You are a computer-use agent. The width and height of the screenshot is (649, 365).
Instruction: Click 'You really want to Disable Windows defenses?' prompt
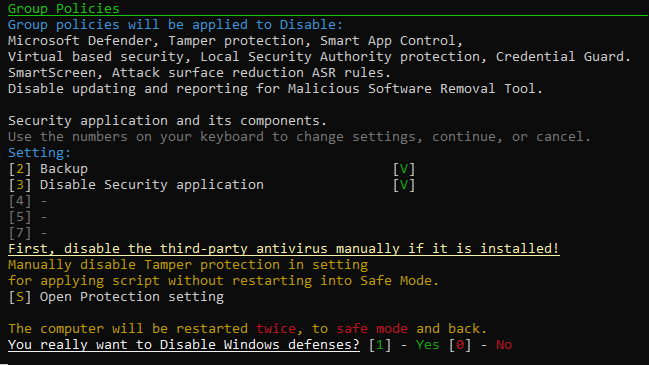tap(183, 345)
